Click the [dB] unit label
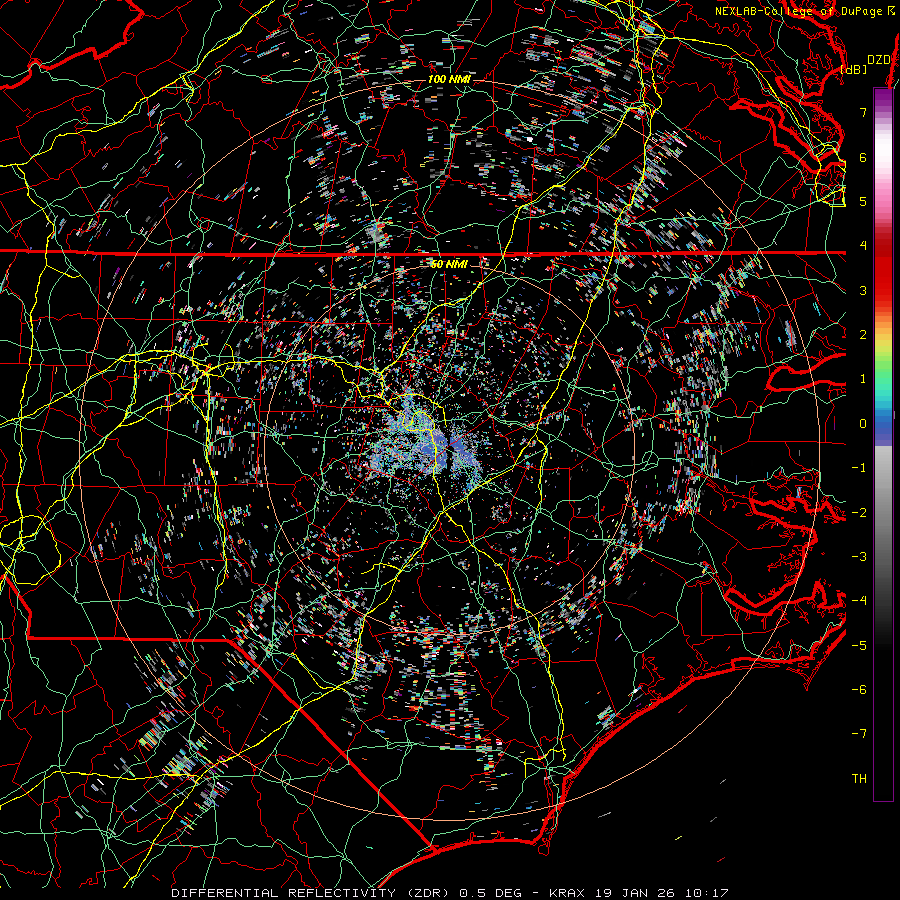The height and width of the screenshot is (900, 900). [853, 69]
